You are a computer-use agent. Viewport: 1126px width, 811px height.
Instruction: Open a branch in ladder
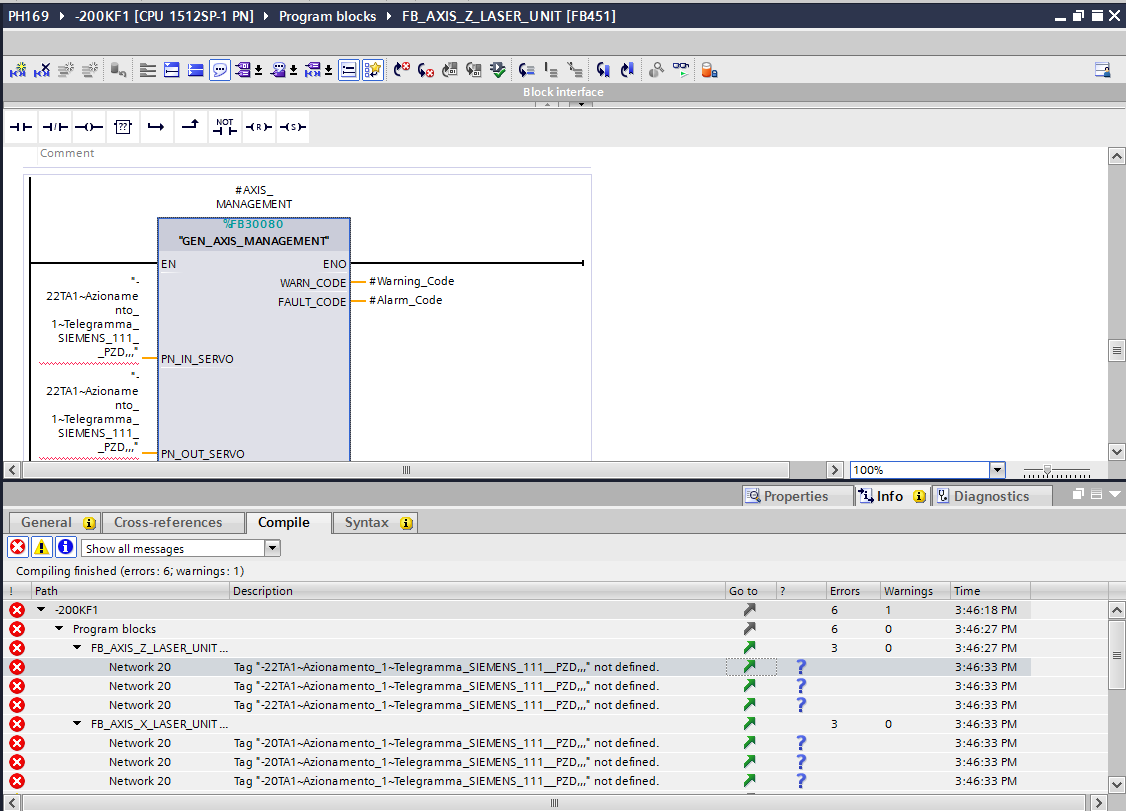156,127
